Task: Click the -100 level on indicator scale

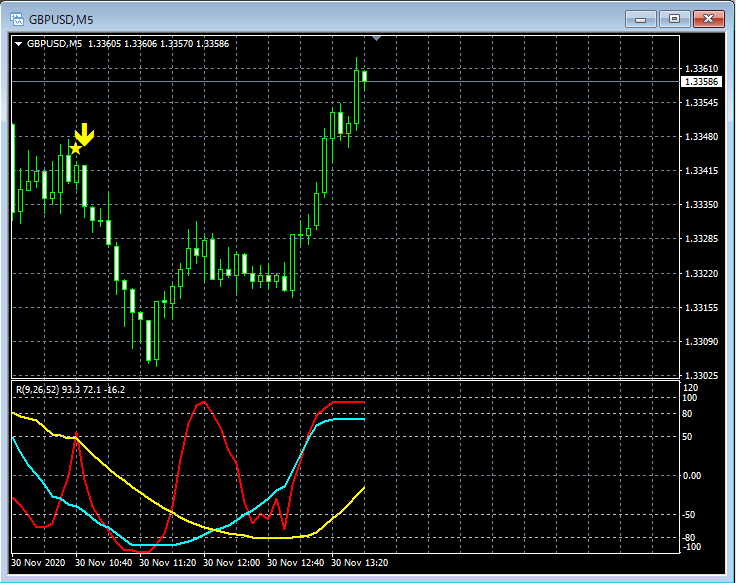Action: pyautogui.click(x=692, y=546)
